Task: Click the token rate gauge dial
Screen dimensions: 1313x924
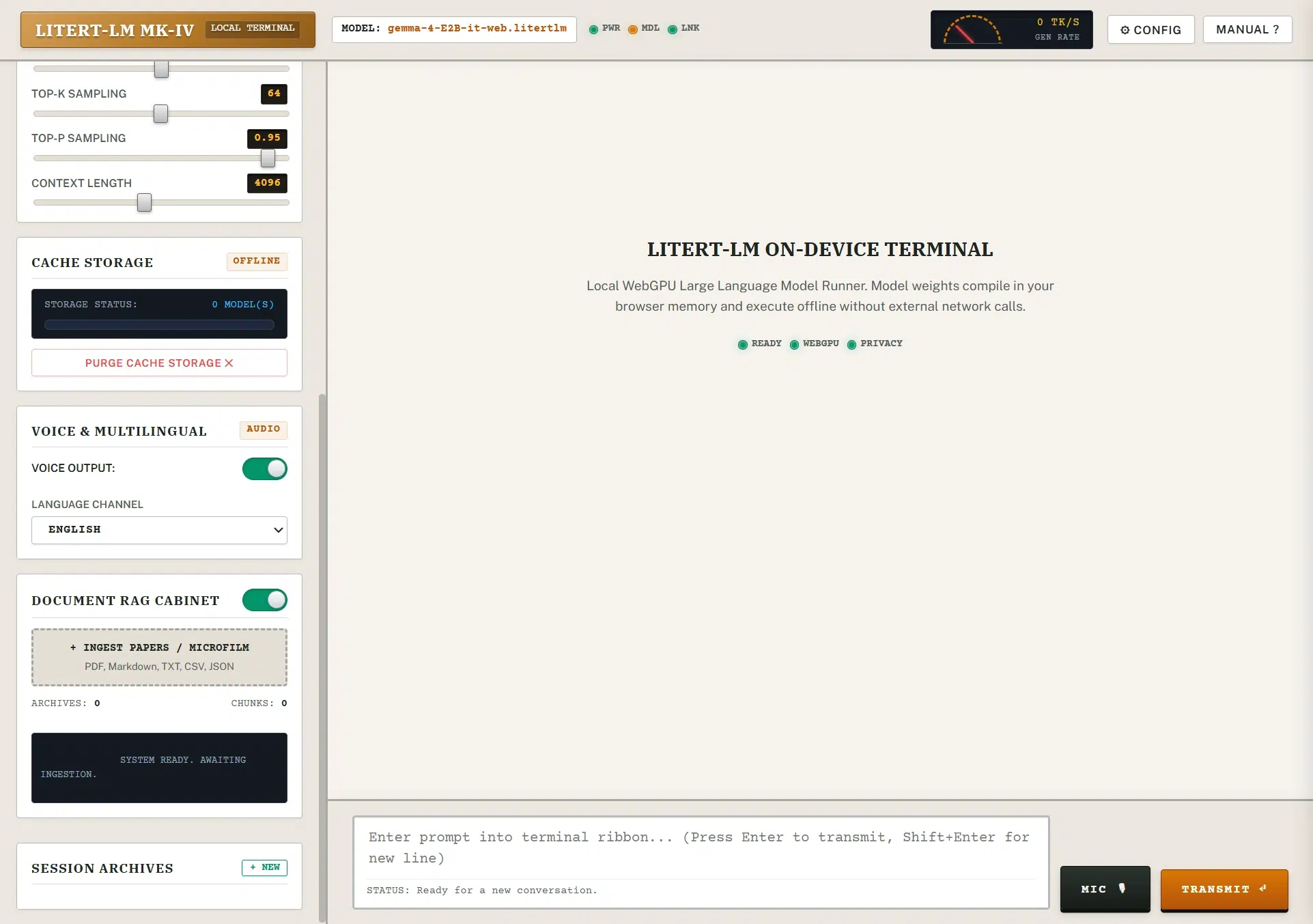Action: (x=972, y=30)
